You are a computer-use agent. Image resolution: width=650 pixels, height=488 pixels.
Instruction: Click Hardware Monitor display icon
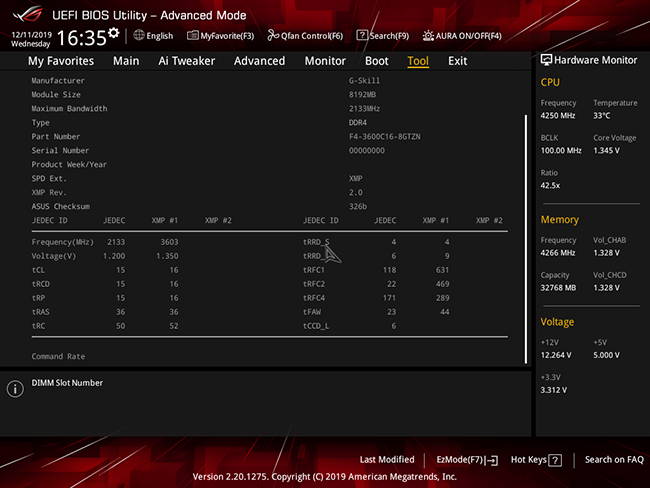[546, 60]
